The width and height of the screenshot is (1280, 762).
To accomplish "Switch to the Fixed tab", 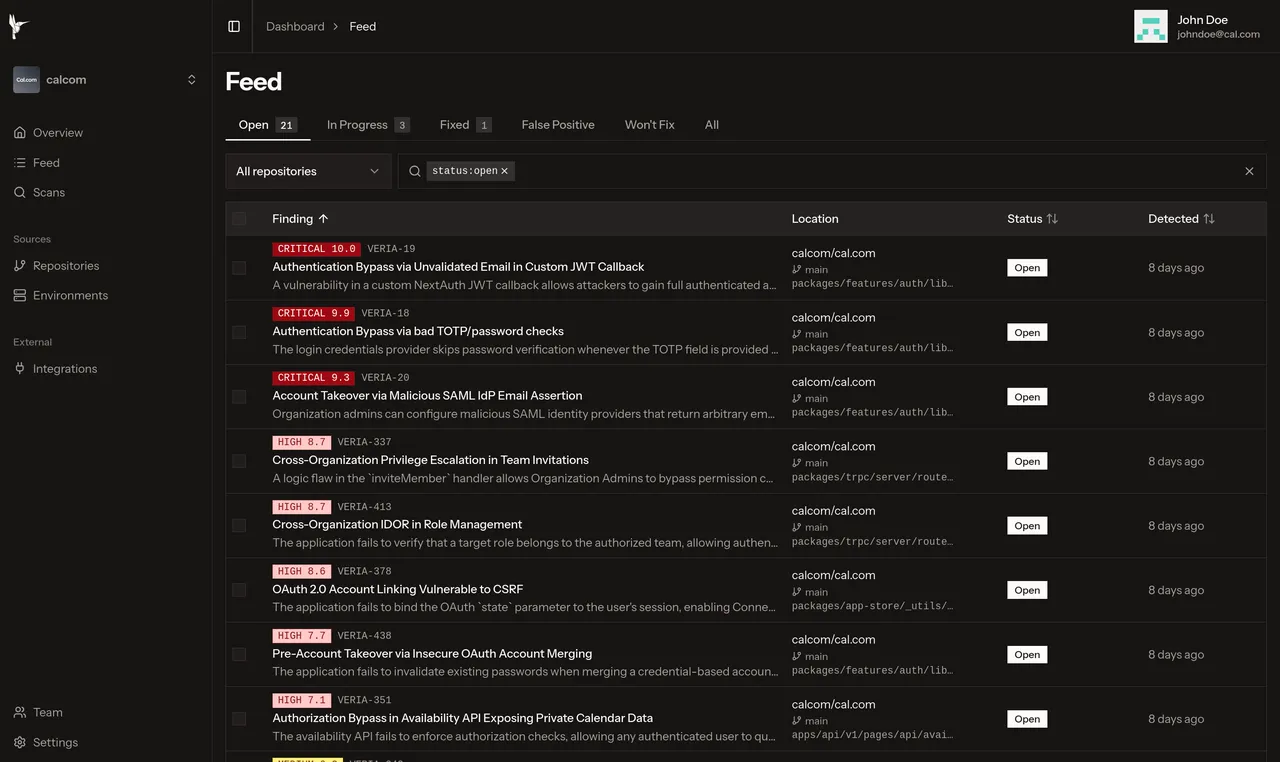I will (465, 125).
